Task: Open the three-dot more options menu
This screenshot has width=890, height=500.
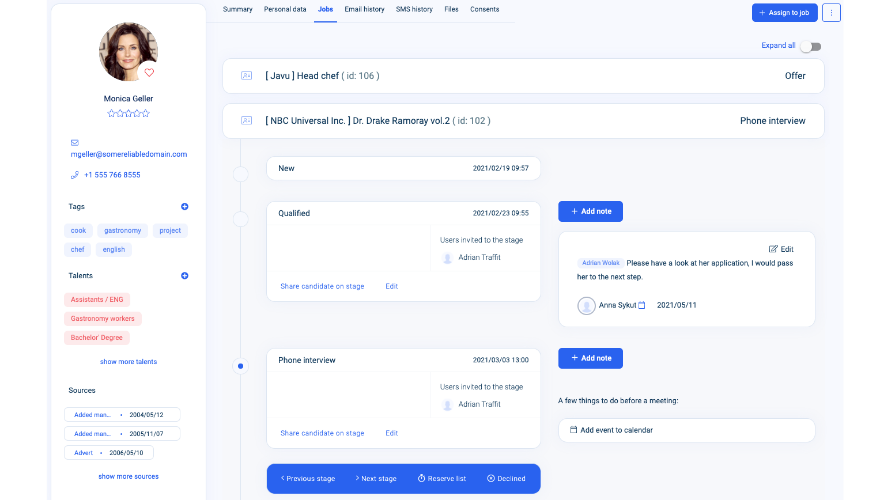Action: click(831, 12)
